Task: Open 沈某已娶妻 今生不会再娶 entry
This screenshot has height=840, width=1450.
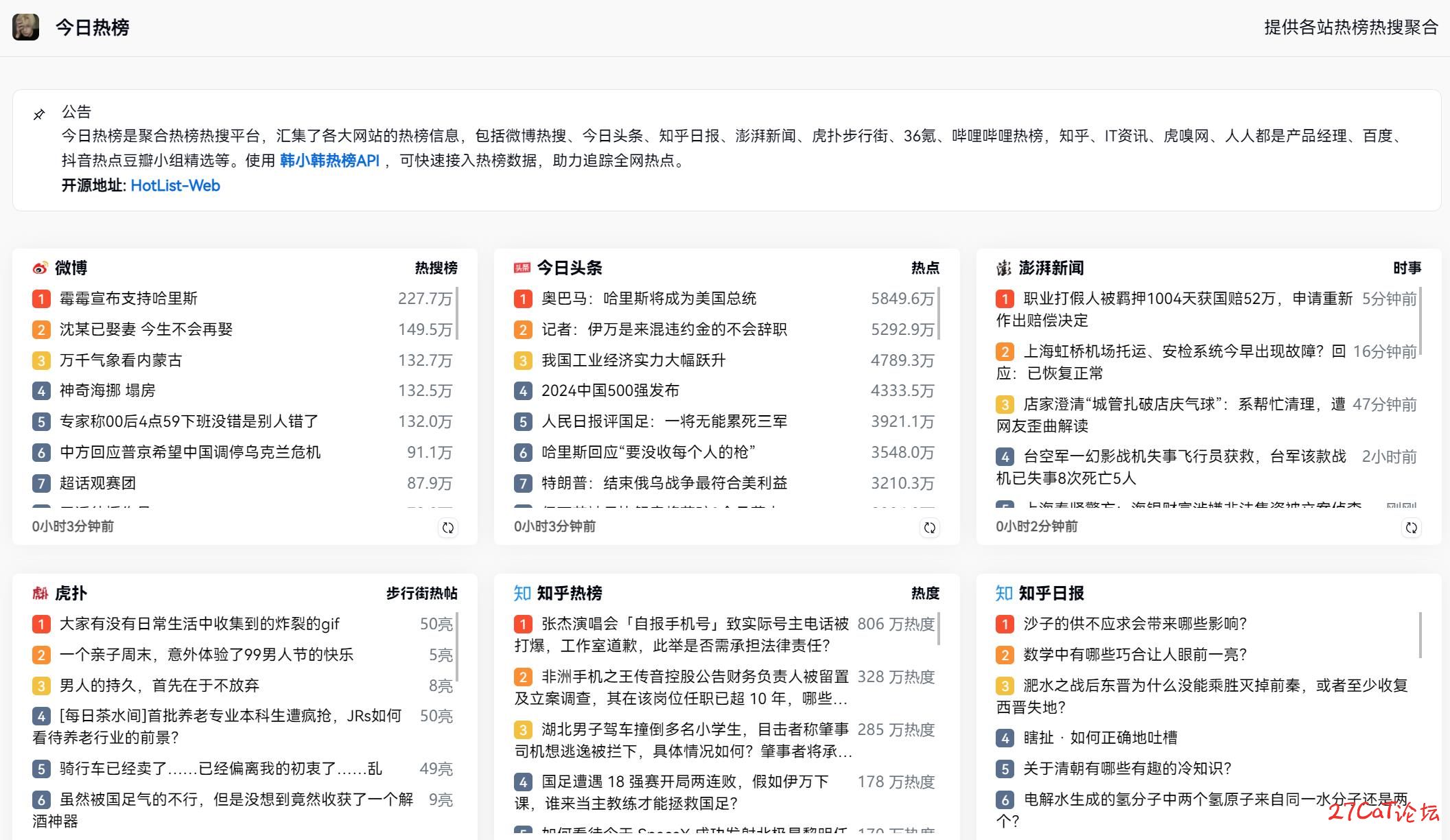Action: point(146,329)
